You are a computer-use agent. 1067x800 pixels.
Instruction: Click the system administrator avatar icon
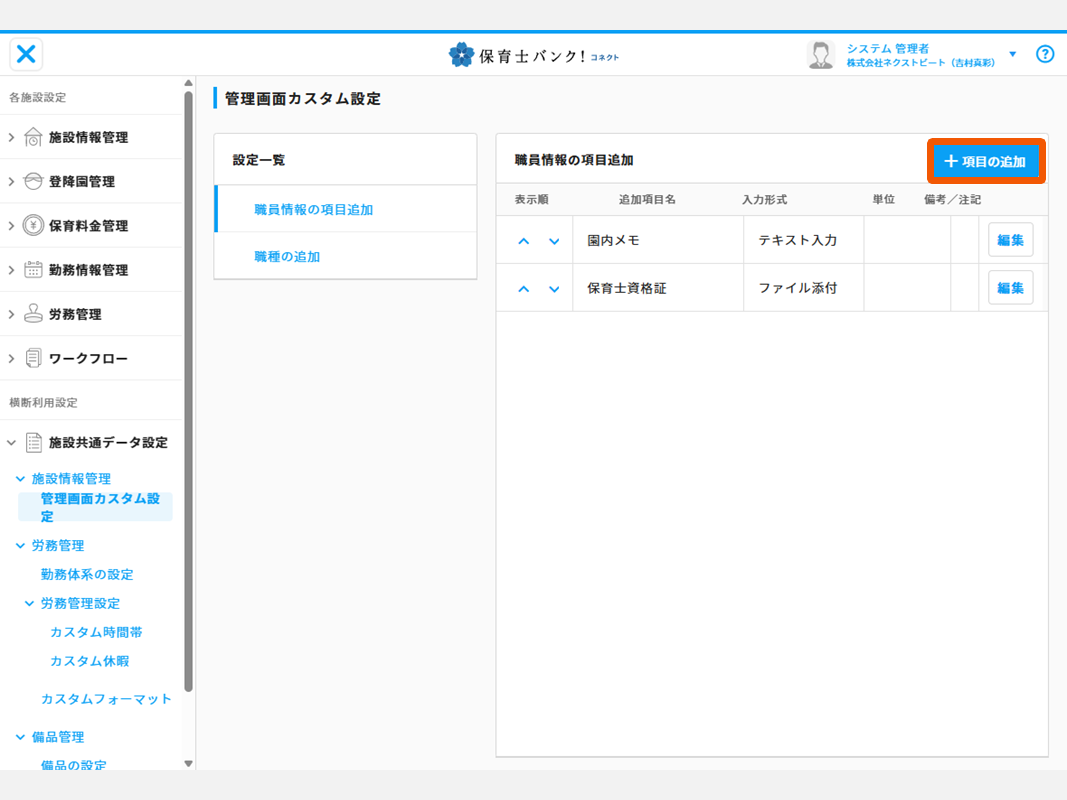pos(821,55)
